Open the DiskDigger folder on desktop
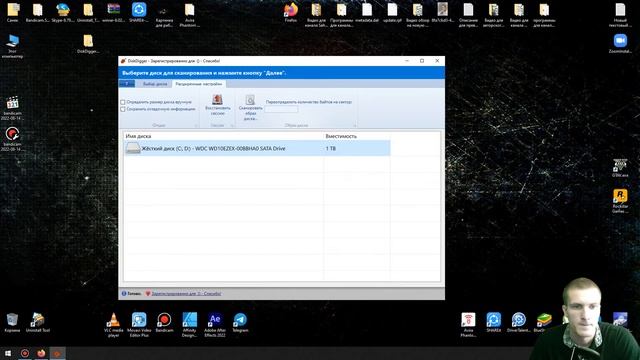Image resolution: width=640 pixels, height=360 pixels. click(x=88, y=44)
